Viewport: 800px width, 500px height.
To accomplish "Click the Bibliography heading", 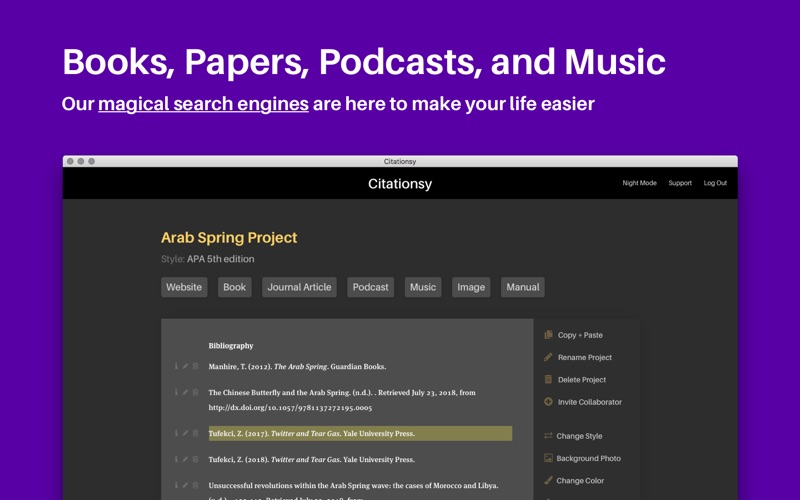I will pos(231,346).
